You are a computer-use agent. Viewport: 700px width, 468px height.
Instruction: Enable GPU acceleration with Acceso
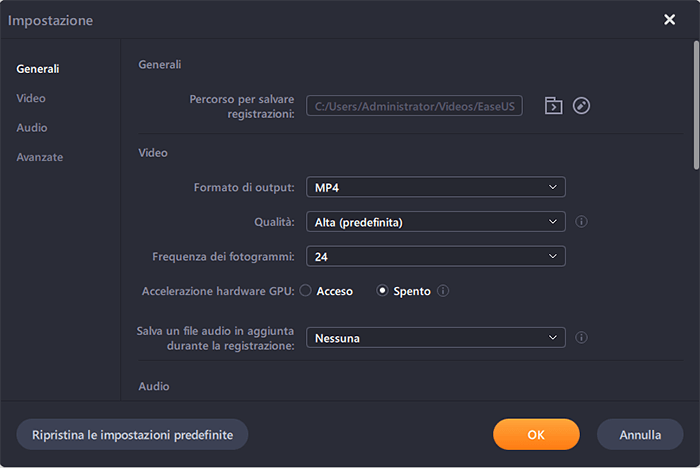coord(305,291)
